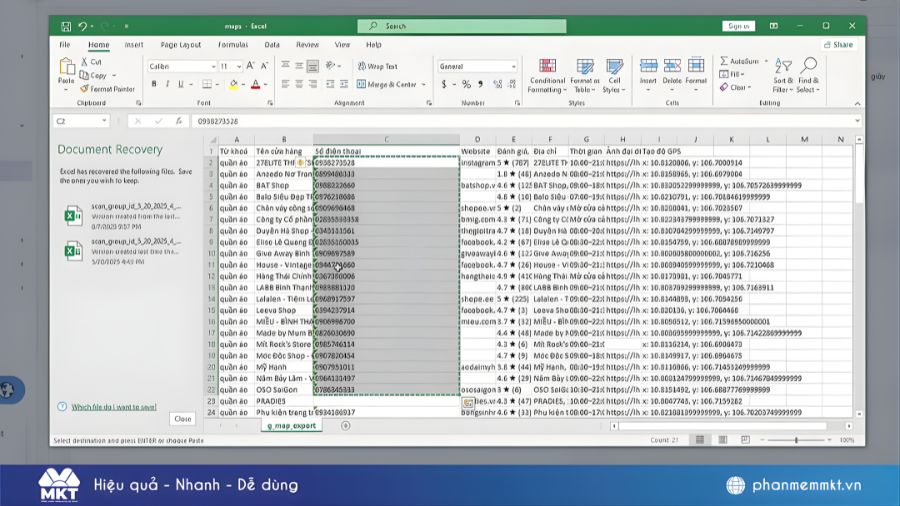Switch to the Review tab
The image size is (900, 506).
pos(307,44)
